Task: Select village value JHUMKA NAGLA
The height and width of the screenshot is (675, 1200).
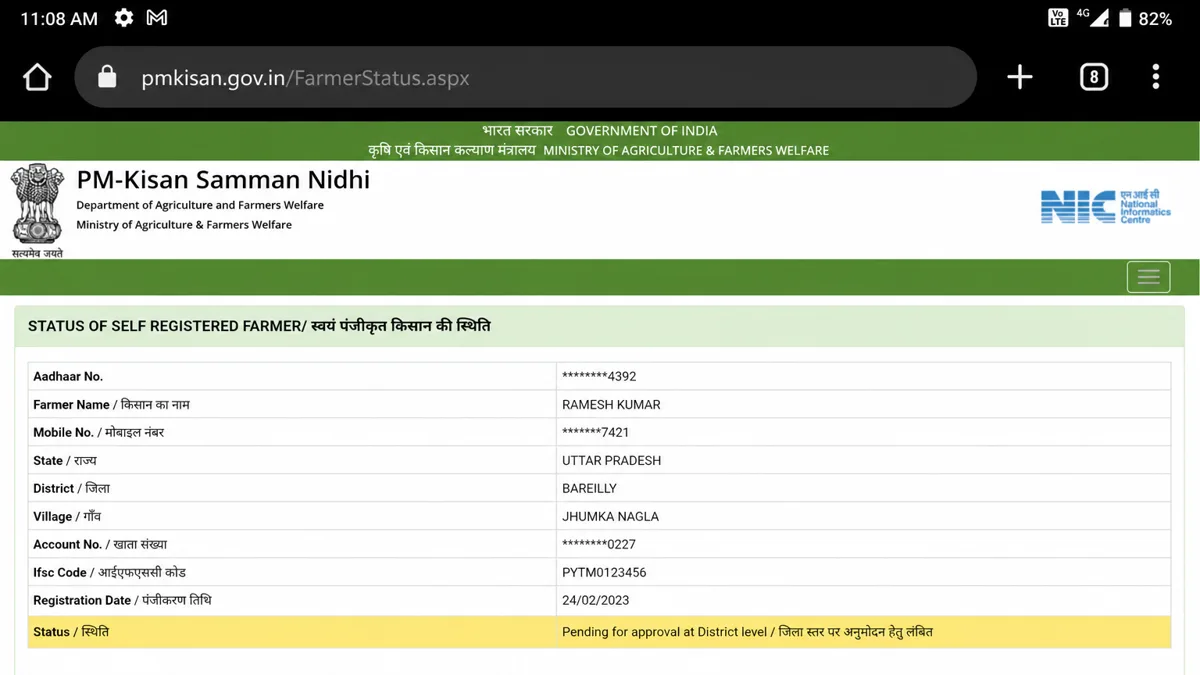Action: [610, 517]
